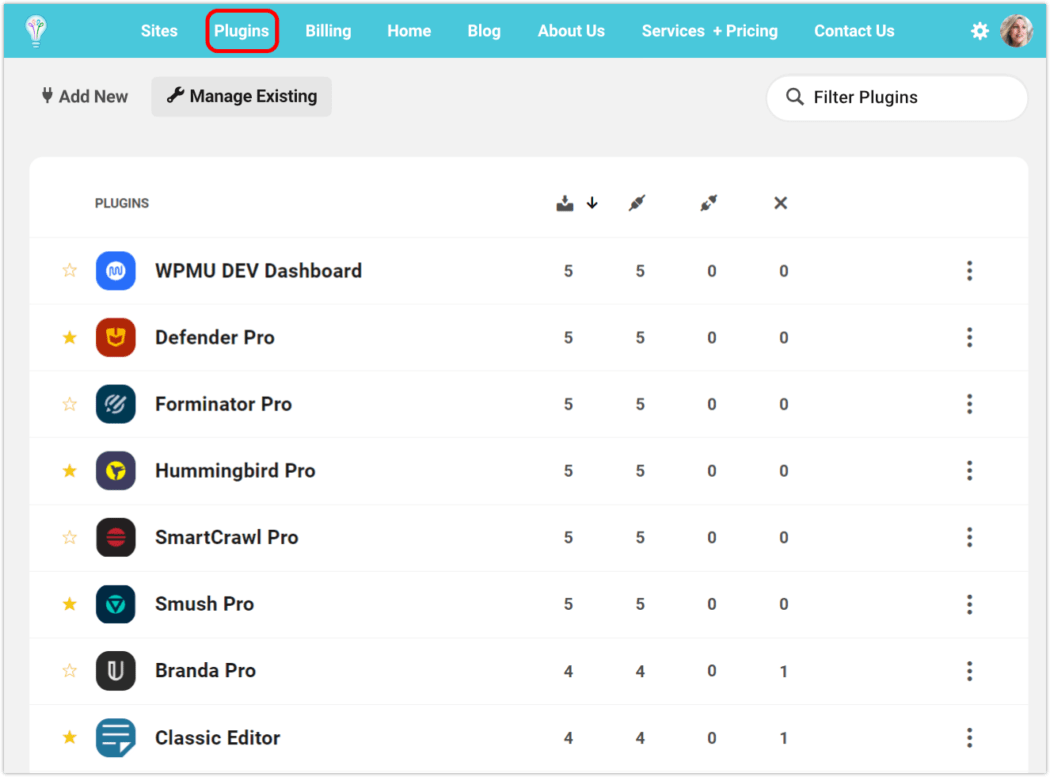Click the Hummingbird Pro plugin name
Screen dimensions: 1050x777
(235, 471)
